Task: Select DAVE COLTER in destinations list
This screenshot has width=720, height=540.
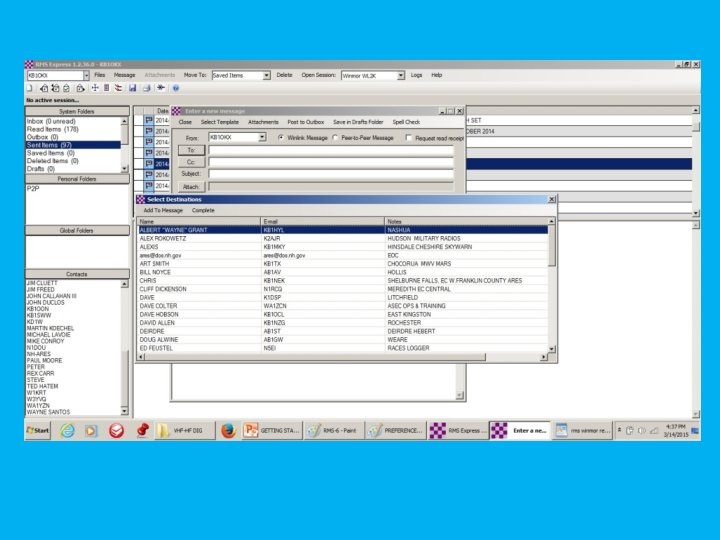Action: tap(343, 306)
